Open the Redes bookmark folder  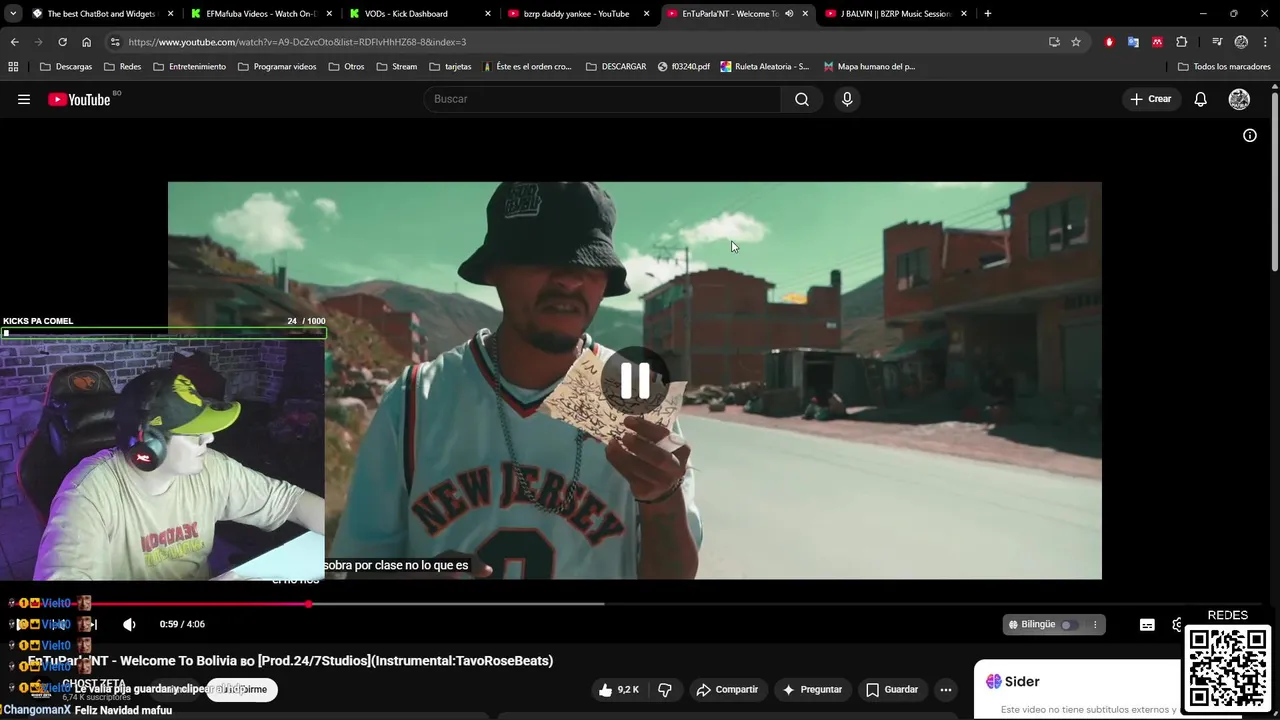click(x=122, y=67)
